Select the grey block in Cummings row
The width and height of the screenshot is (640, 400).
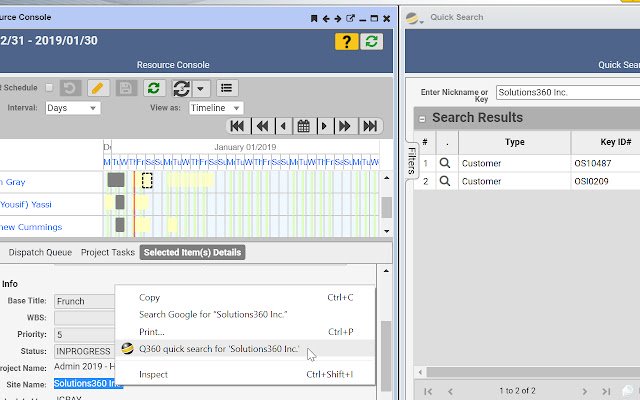click(x=120, y=224)
